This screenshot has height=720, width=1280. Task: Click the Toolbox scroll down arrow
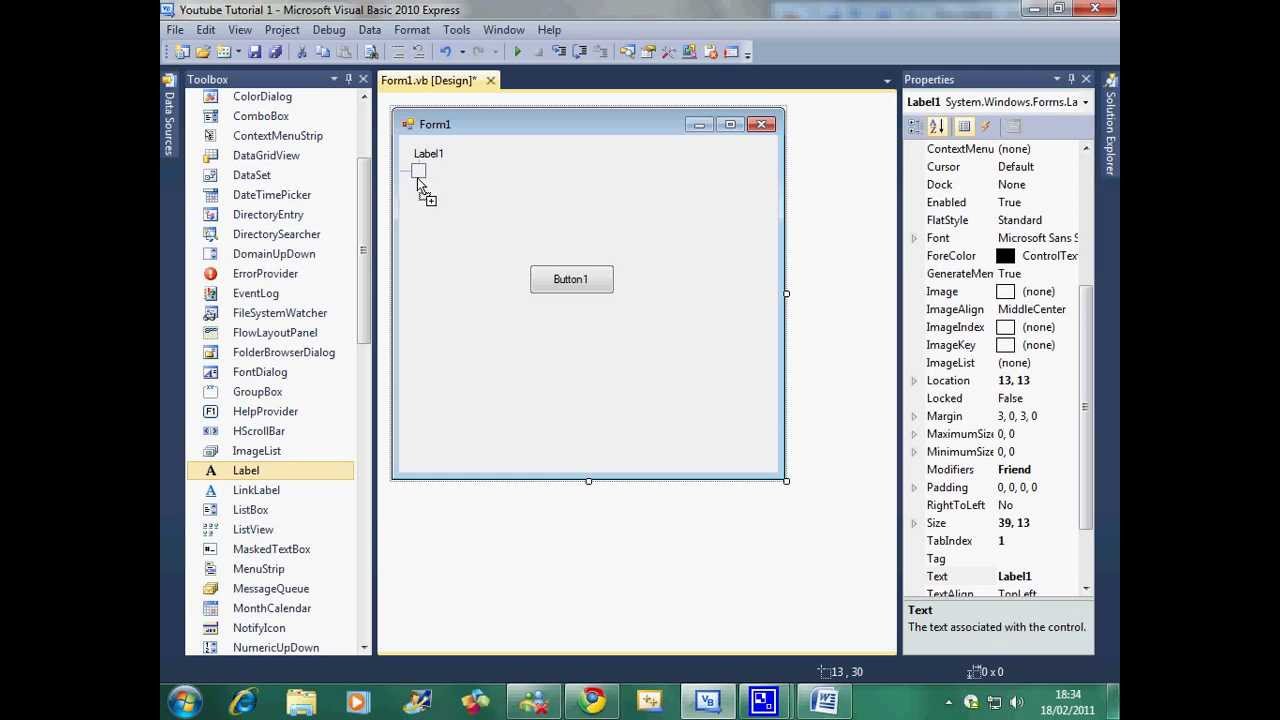364,648
